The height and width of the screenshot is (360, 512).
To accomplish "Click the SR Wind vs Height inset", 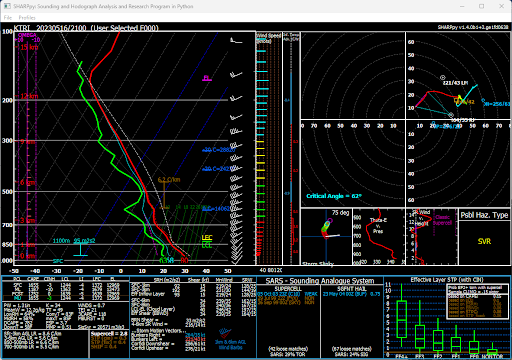I will pos(432,237).
